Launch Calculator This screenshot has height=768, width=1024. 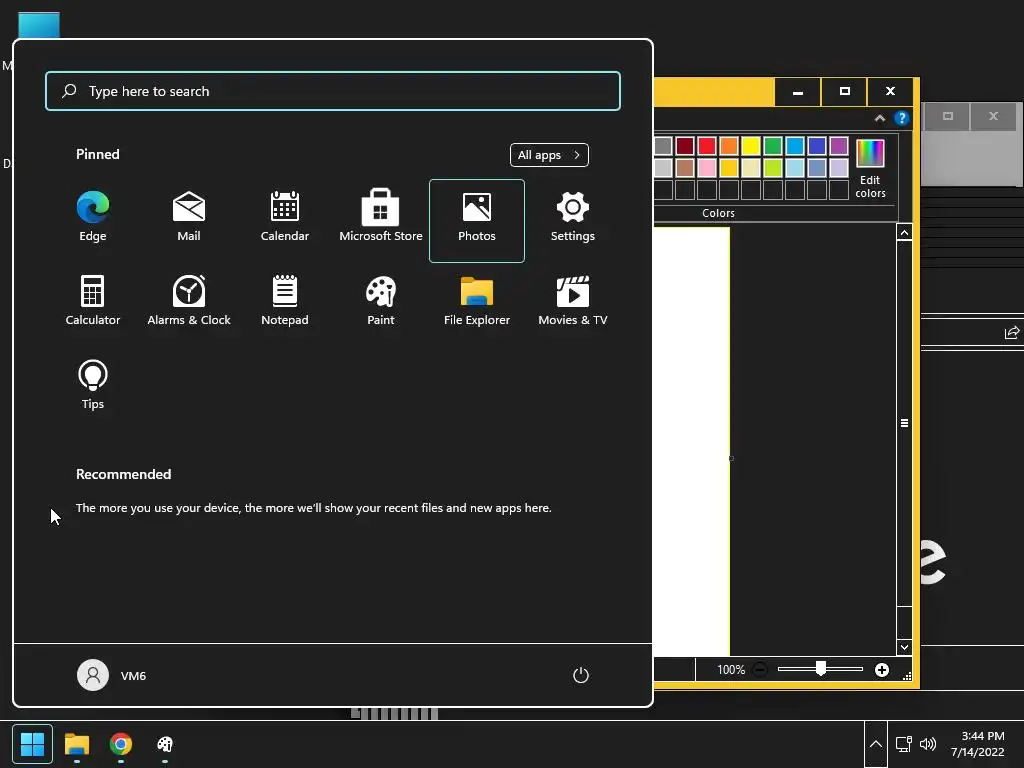coord(93,301)
